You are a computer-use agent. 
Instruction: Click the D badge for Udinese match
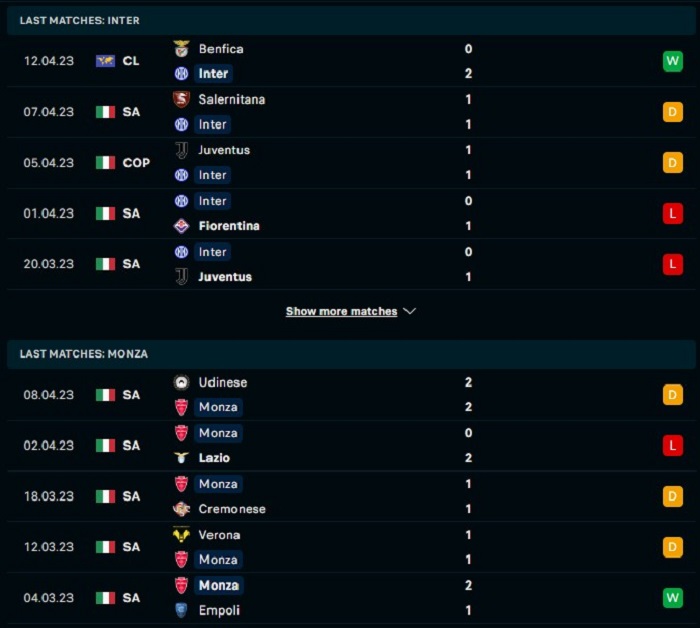pos(673,395)
